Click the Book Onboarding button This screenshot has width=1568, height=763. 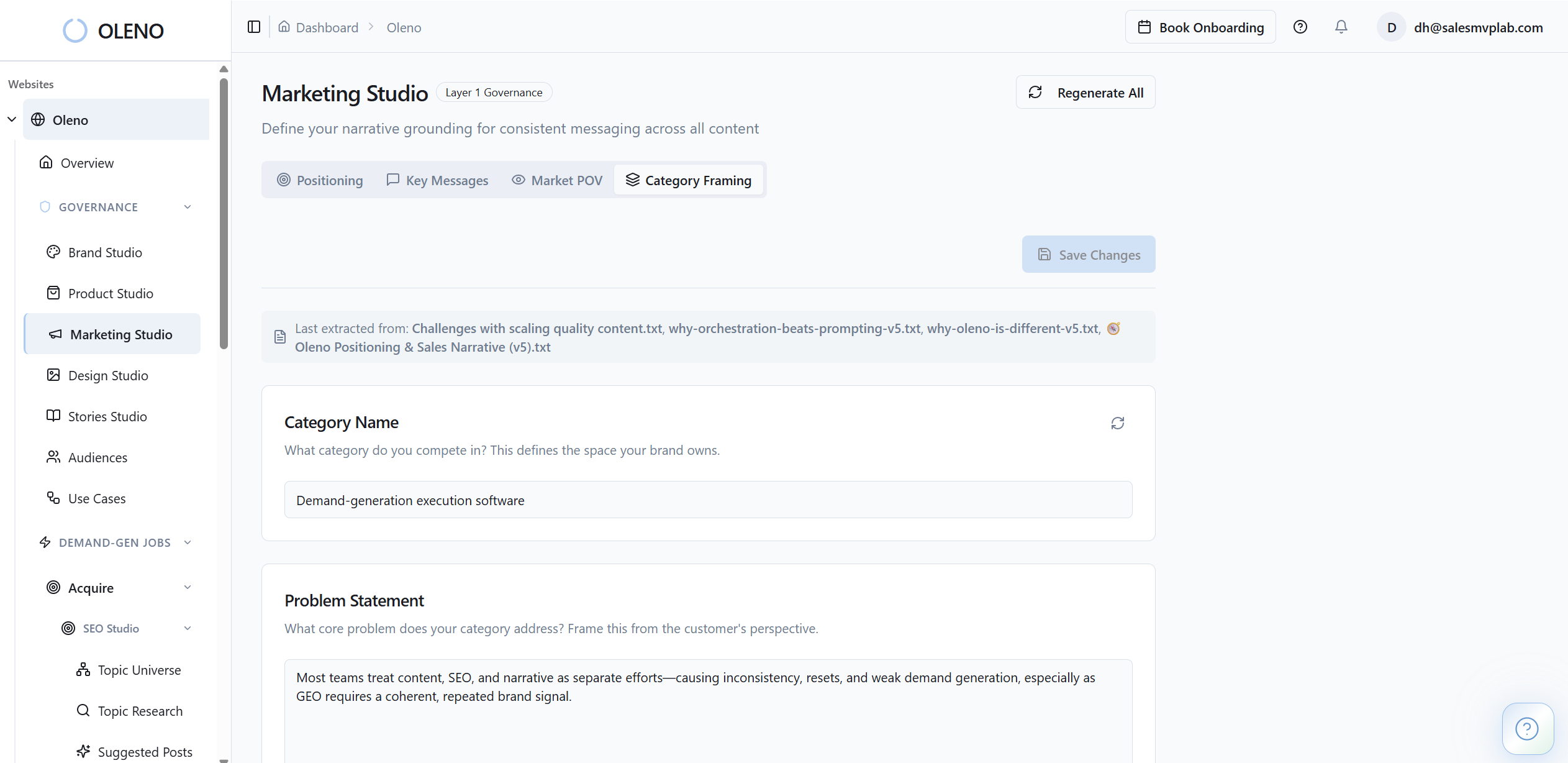(x=1200, y=27)
